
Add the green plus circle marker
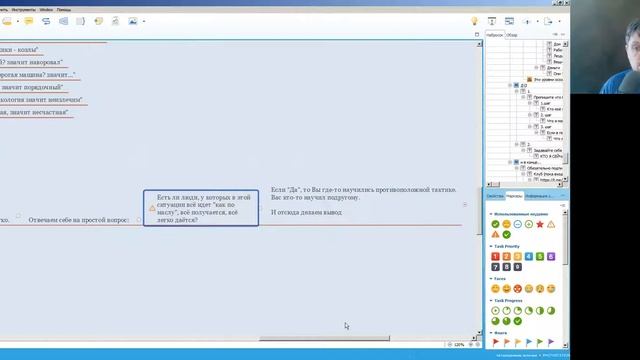529,224
